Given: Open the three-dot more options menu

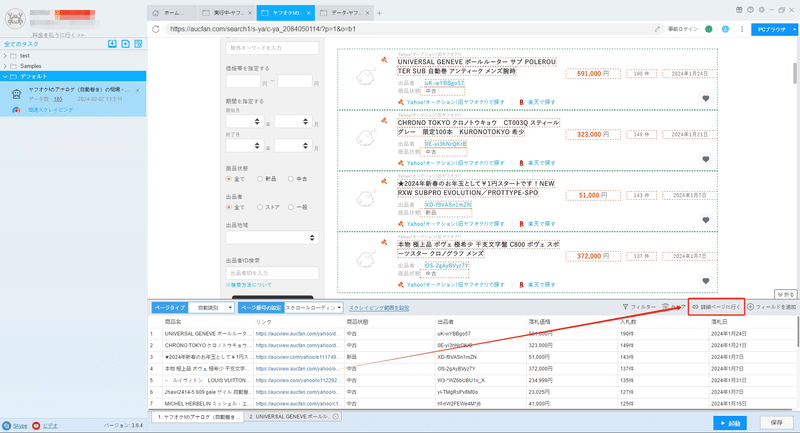Looking at the screenshot, I should (x=742, y=29).
